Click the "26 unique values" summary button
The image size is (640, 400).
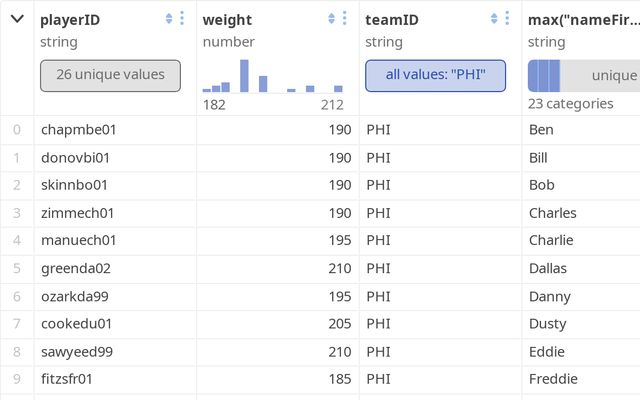[x=110, y=75]
